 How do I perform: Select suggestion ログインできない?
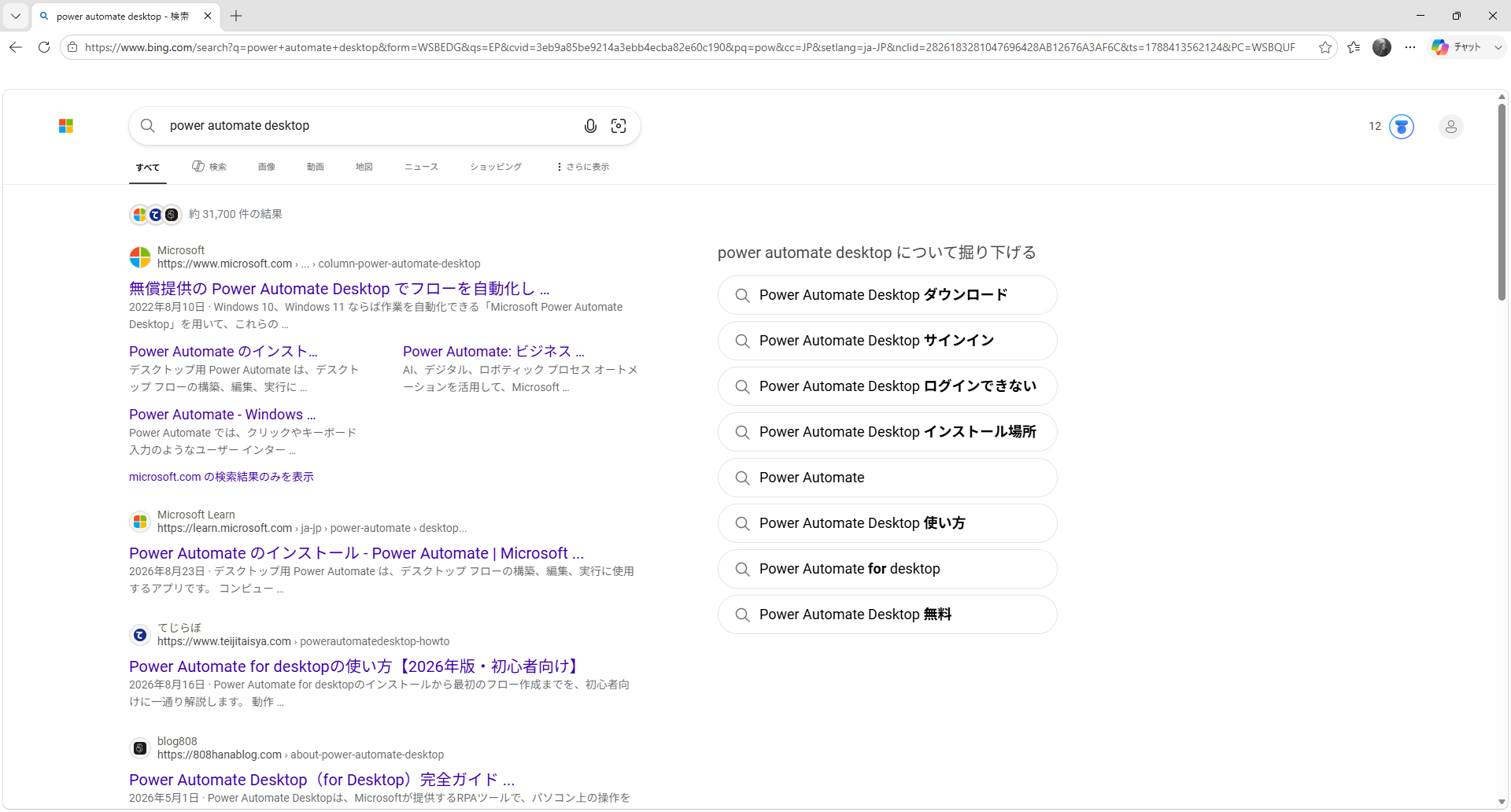(887, 386)
